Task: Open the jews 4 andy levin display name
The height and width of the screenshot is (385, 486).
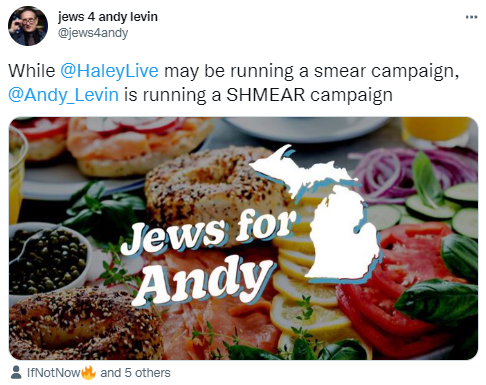Action: click(x=107, y=17)
